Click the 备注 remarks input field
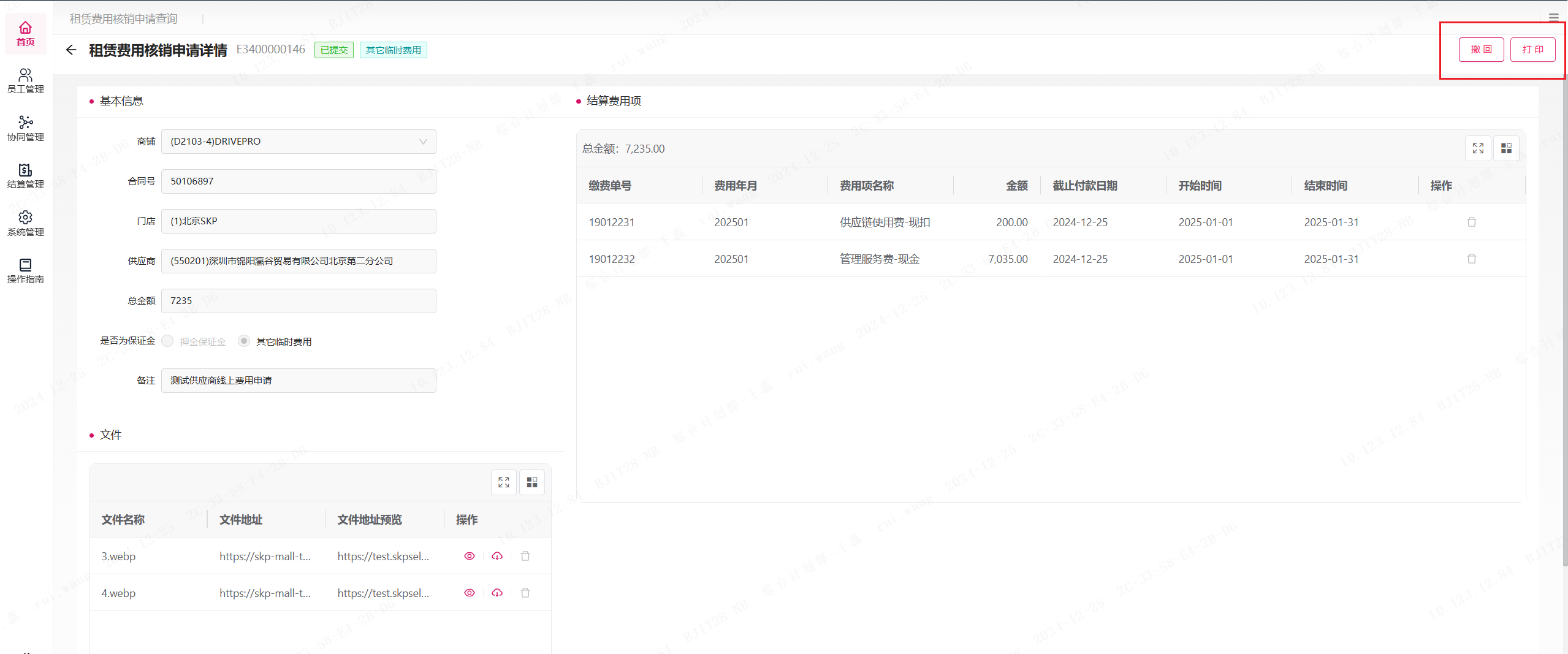1568x654 pixels. (x=299, y=381)
